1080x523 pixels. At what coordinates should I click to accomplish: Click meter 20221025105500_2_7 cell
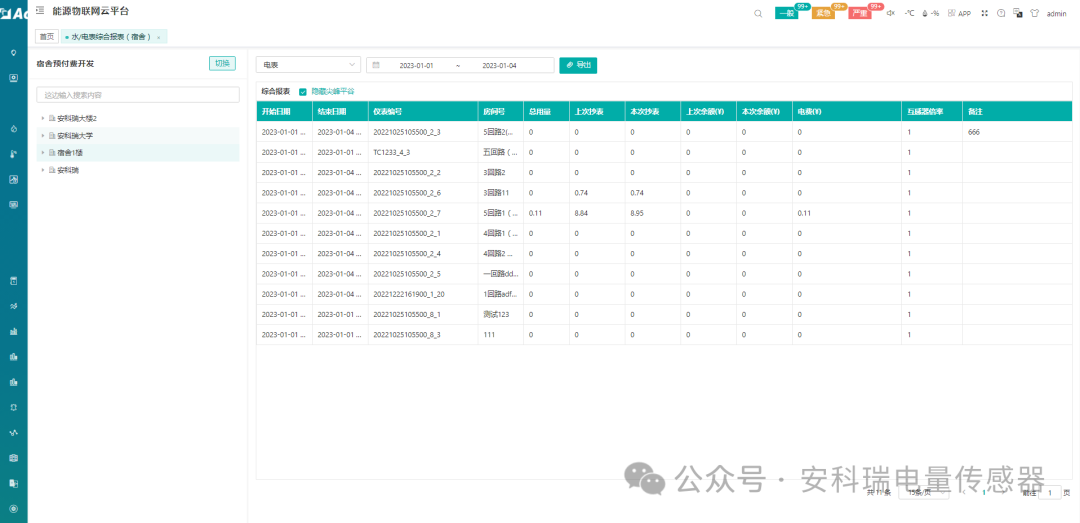(x=423, y=214)
